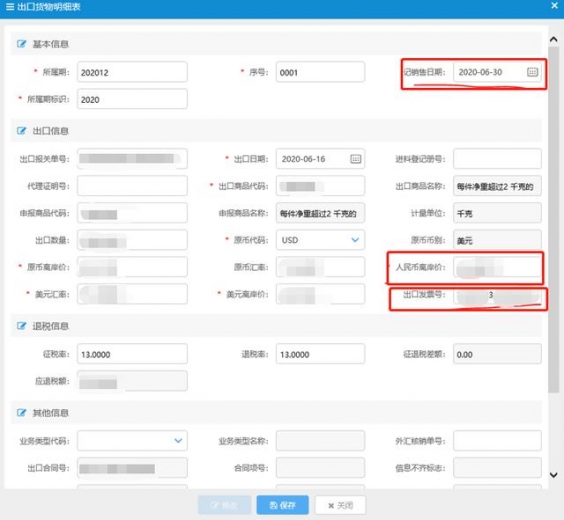Click the 信息不齐标志 field
The height and width of the screenshot is (520, 564).
(x=497, y=467)
